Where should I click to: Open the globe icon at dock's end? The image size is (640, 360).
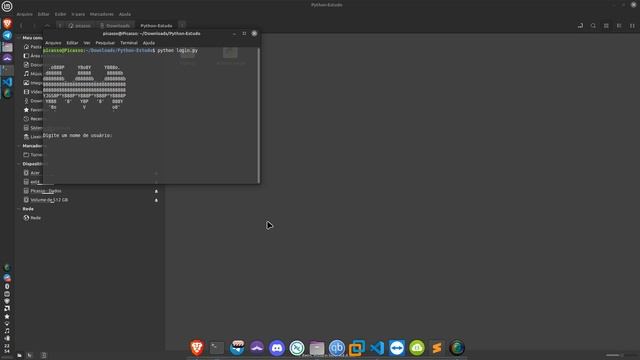(x=457, y=348)
